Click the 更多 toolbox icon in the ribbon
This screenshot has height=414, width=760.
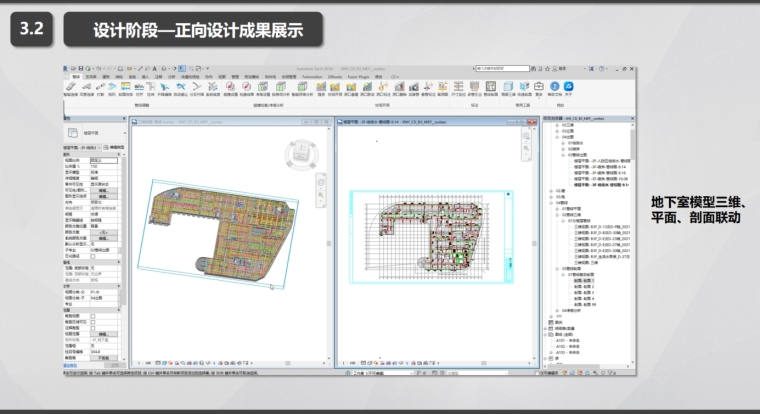coord(538,87)
